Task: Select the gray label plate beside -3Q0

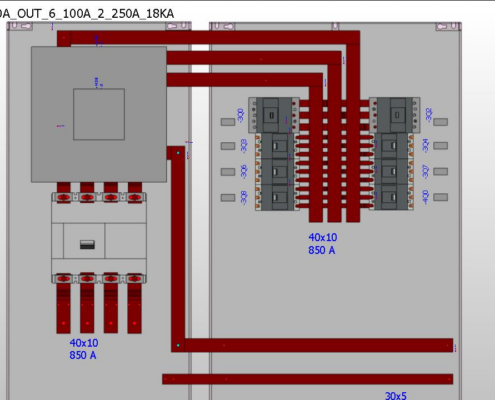Action: point(228,122)
